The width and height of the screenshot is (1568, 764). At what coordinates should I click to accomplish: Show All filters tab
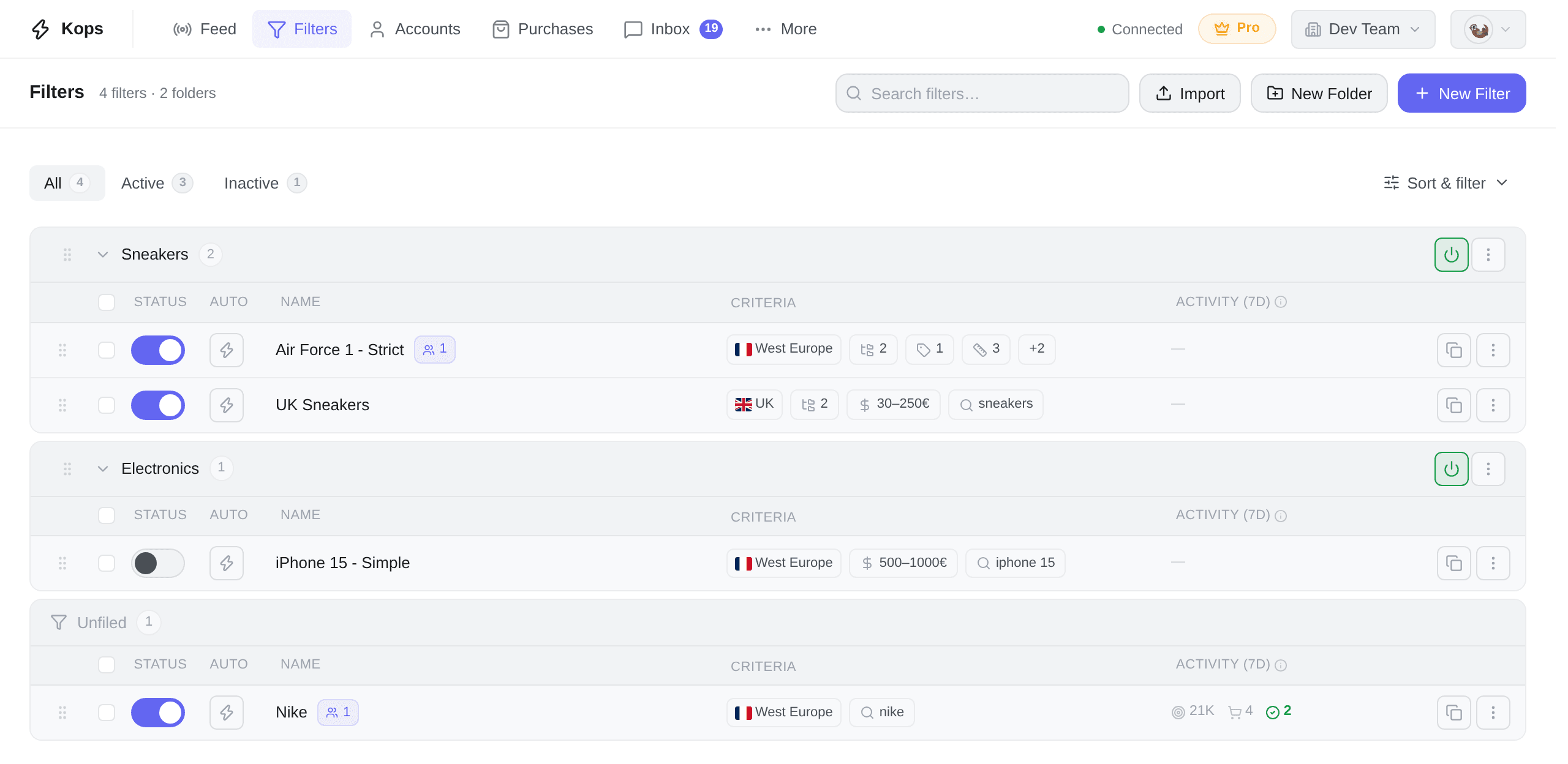67,183
